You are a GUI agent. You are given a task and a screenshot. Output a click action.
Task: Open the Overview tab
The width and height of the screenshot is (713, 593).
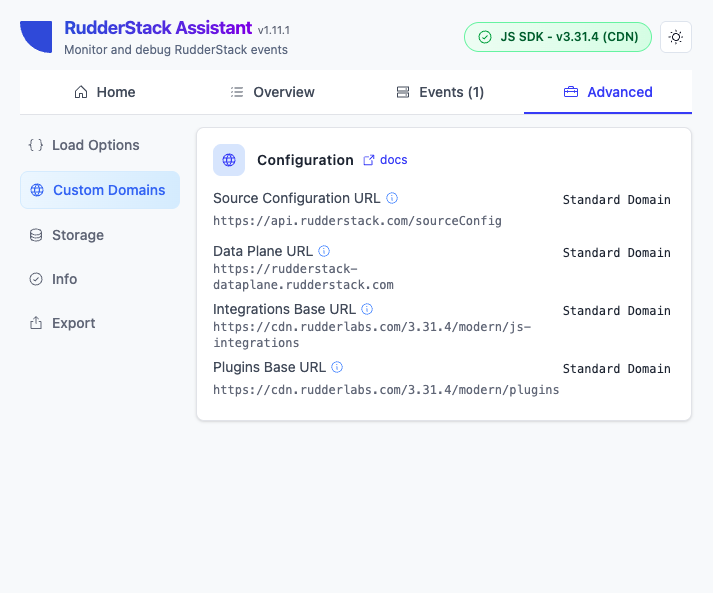pos(272,92)
